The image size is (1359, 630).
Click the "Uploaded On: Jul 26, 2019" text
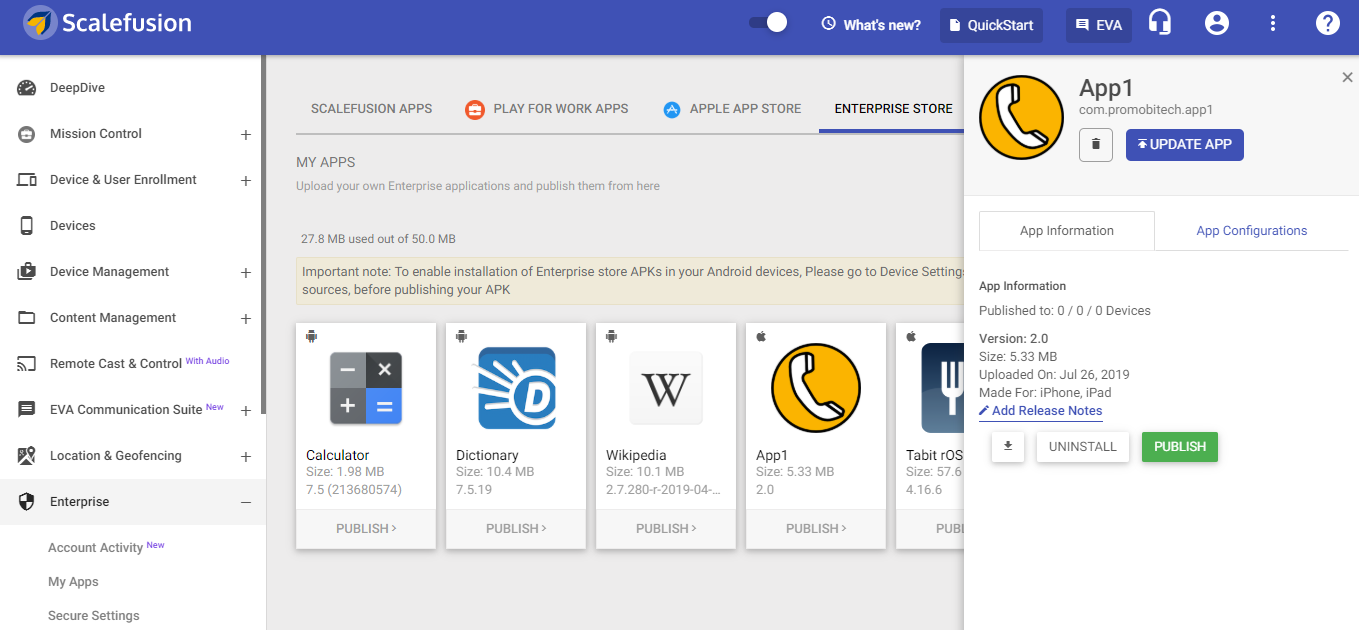tap(1054, 375)
